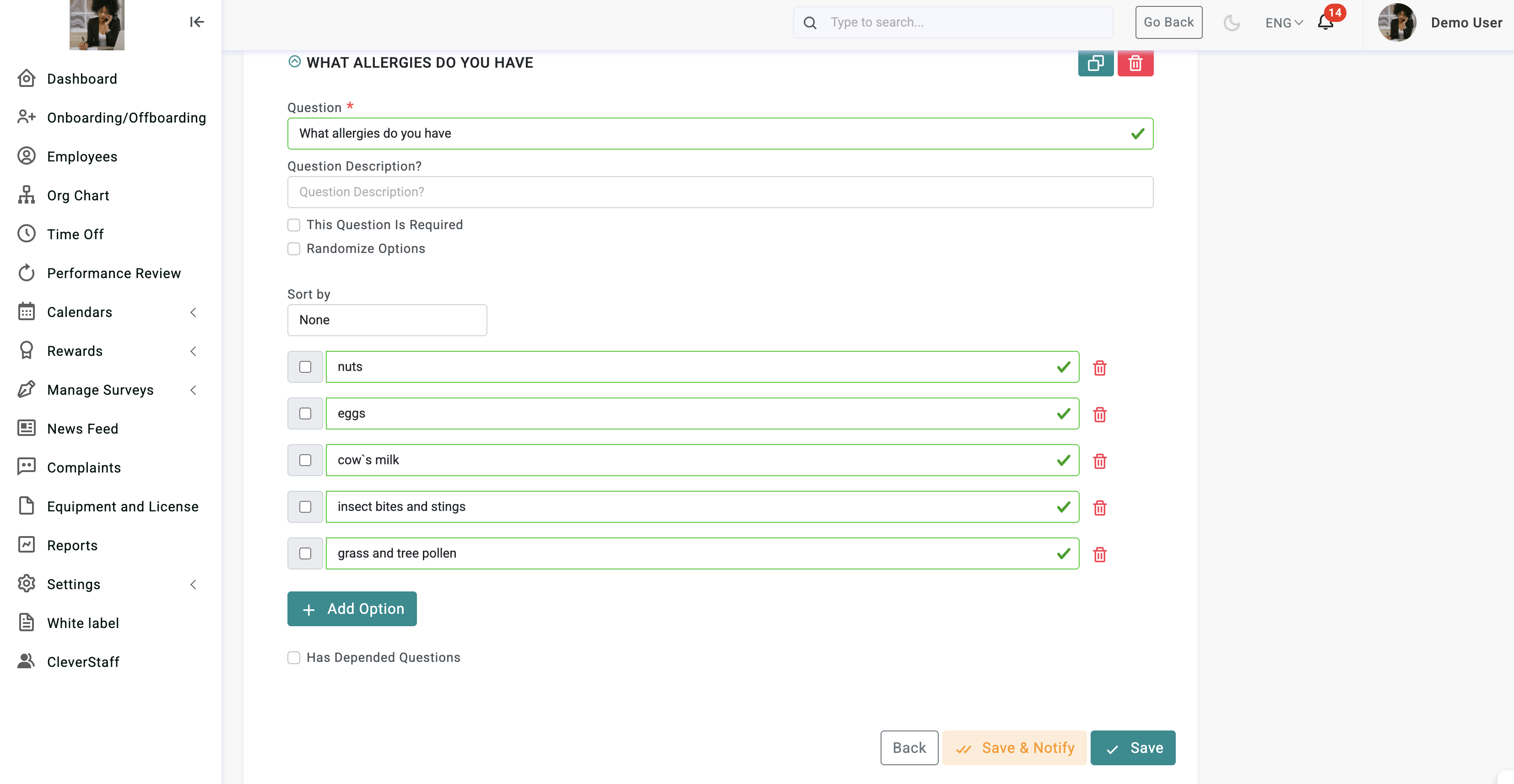Enable Randomize Options checkbox

click(x=294, y=249)
